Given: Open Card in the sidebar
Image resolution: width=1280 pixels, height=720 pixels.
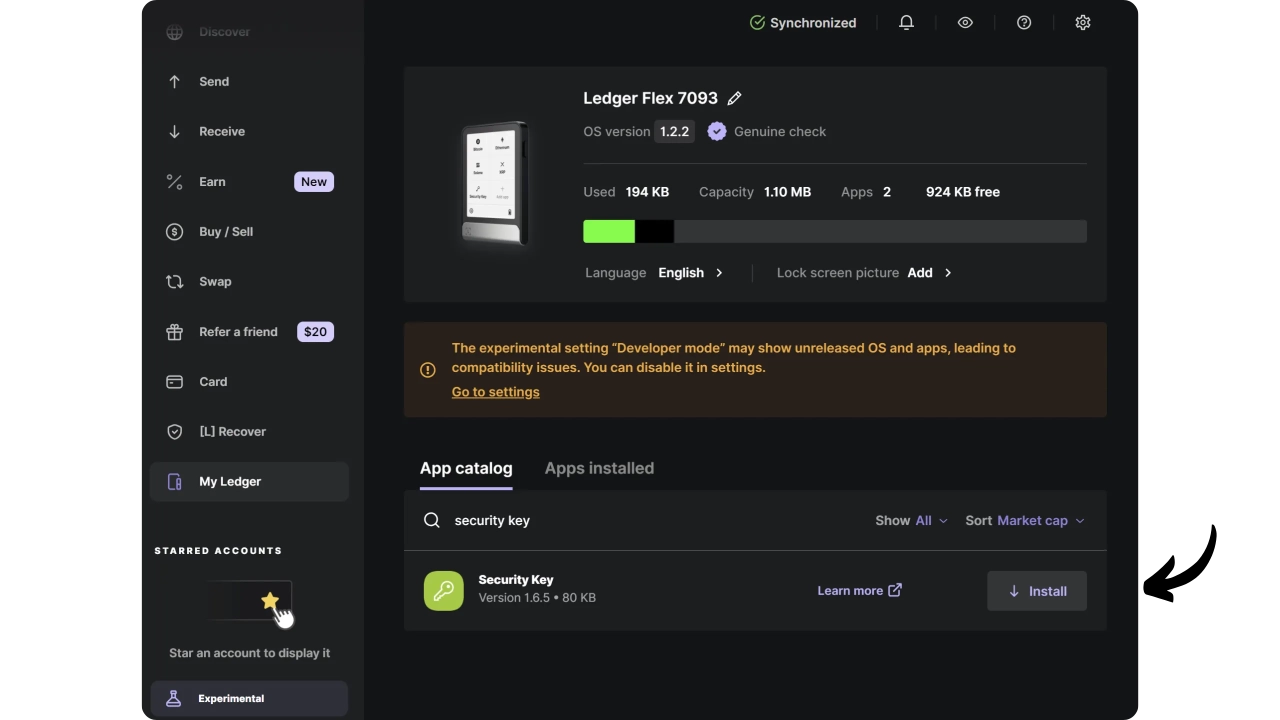Looking at the screenshot, I should 249,382.
